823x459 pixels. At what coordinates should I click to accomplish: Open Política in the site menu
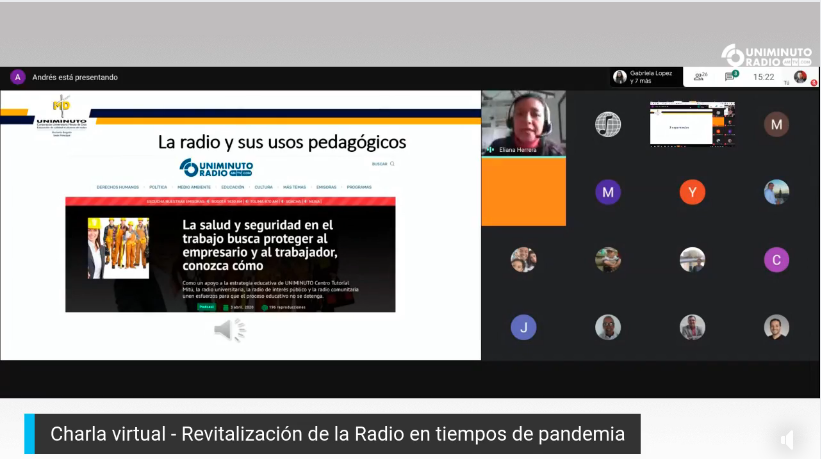coord(158,187)
